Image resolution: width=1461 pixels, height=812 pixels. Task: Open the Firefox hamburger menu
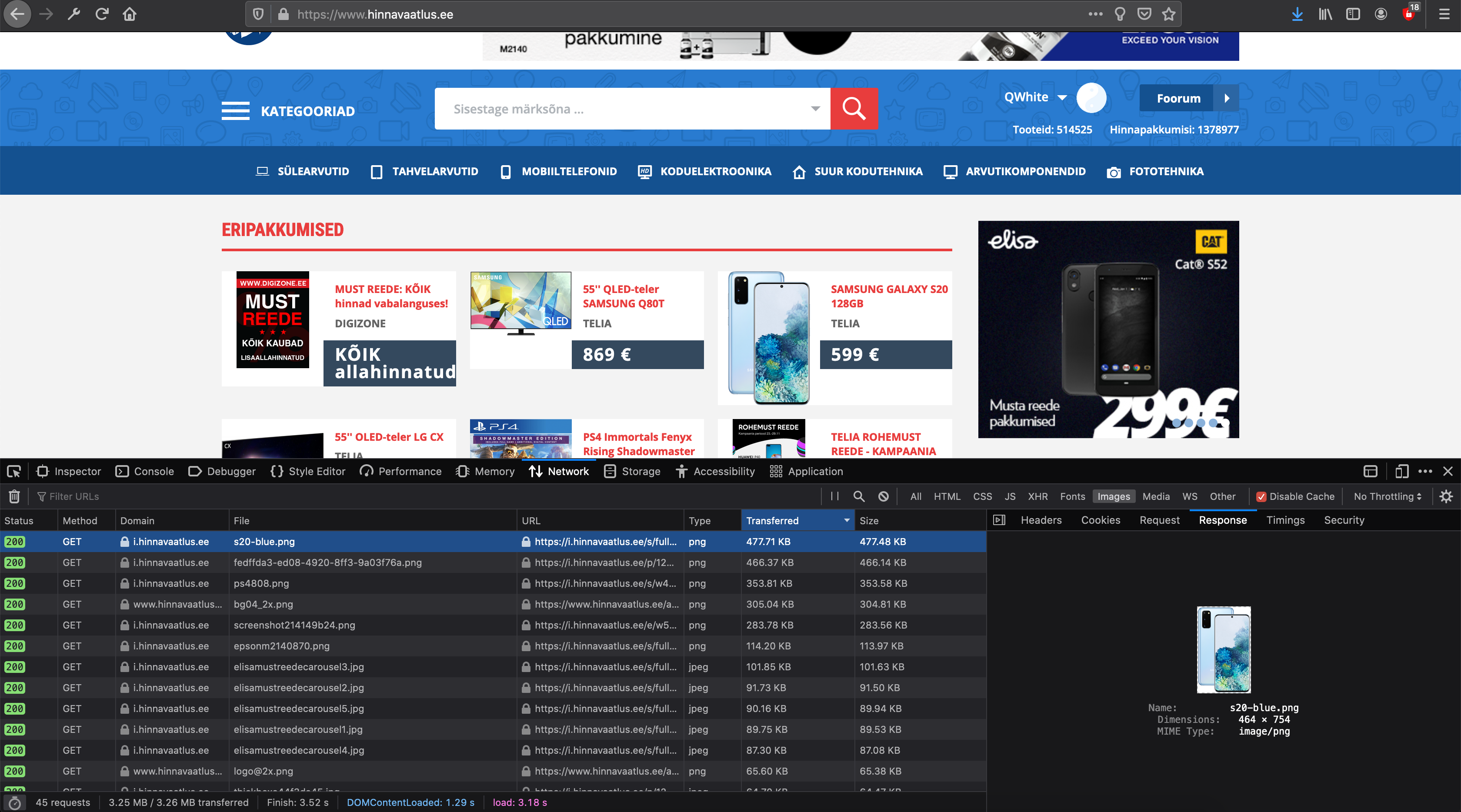click(x=1444, y=14)
